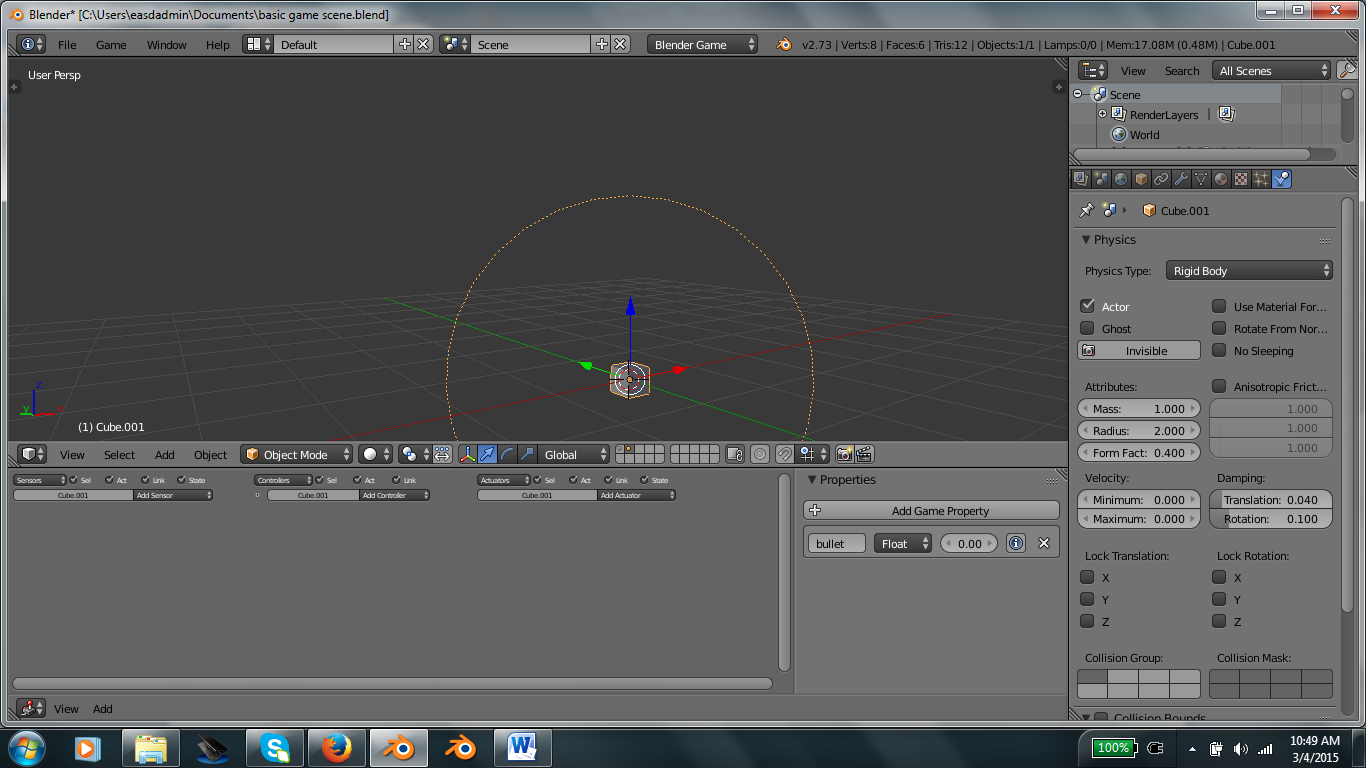Select the translate manipulator arrow icon

pos(487,454)
